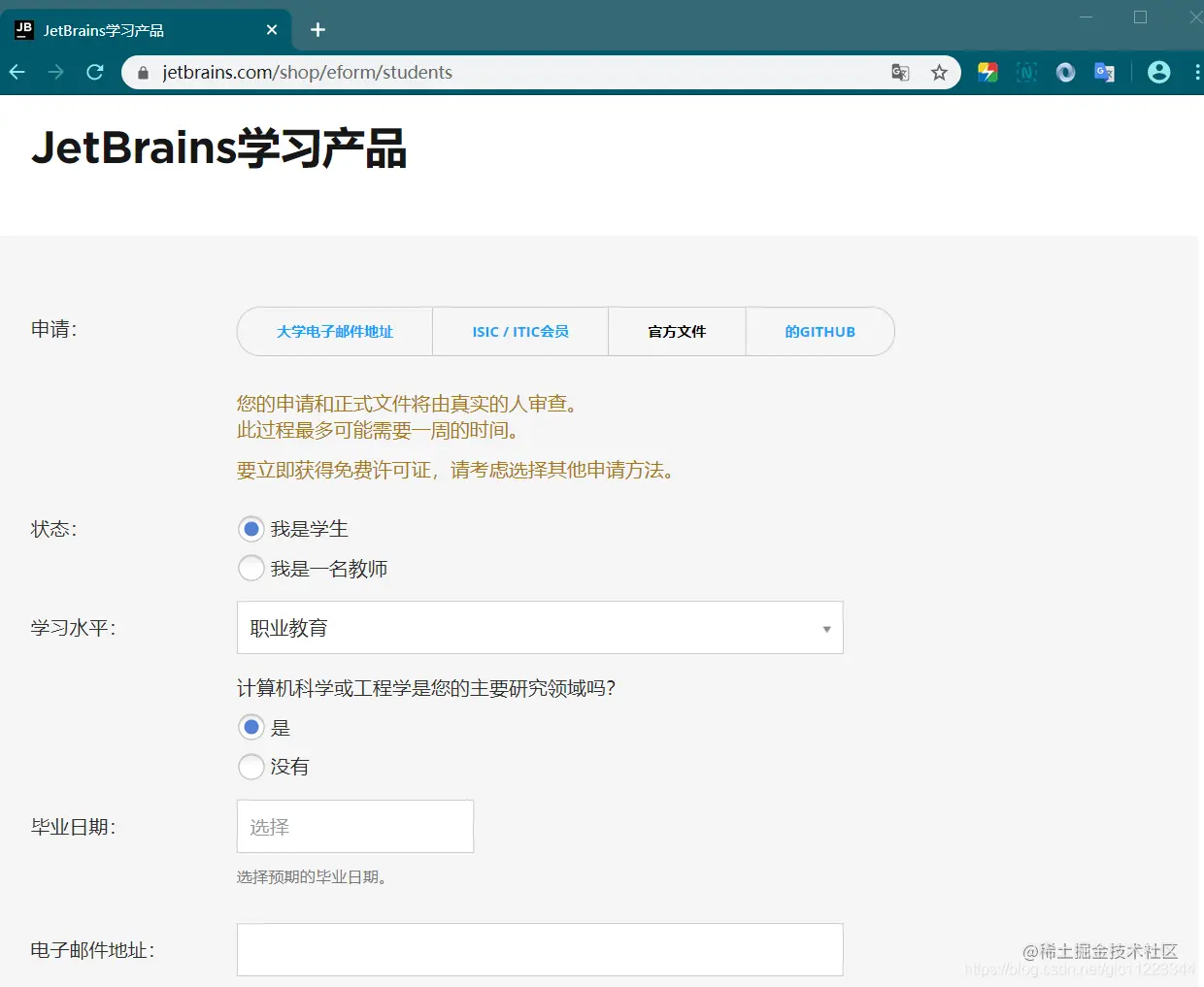Bookmark the page with the star icon
Viewport: 1204px width, 987px height.
939,72
